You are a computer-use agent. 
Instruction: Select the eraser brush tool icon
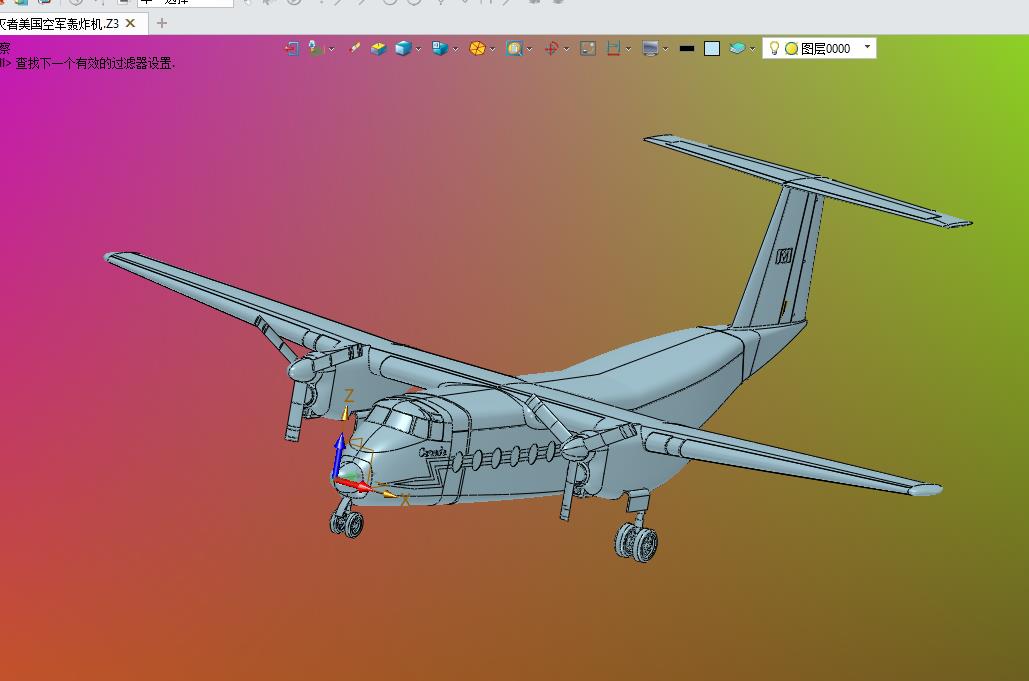click(x=354, y=48)
